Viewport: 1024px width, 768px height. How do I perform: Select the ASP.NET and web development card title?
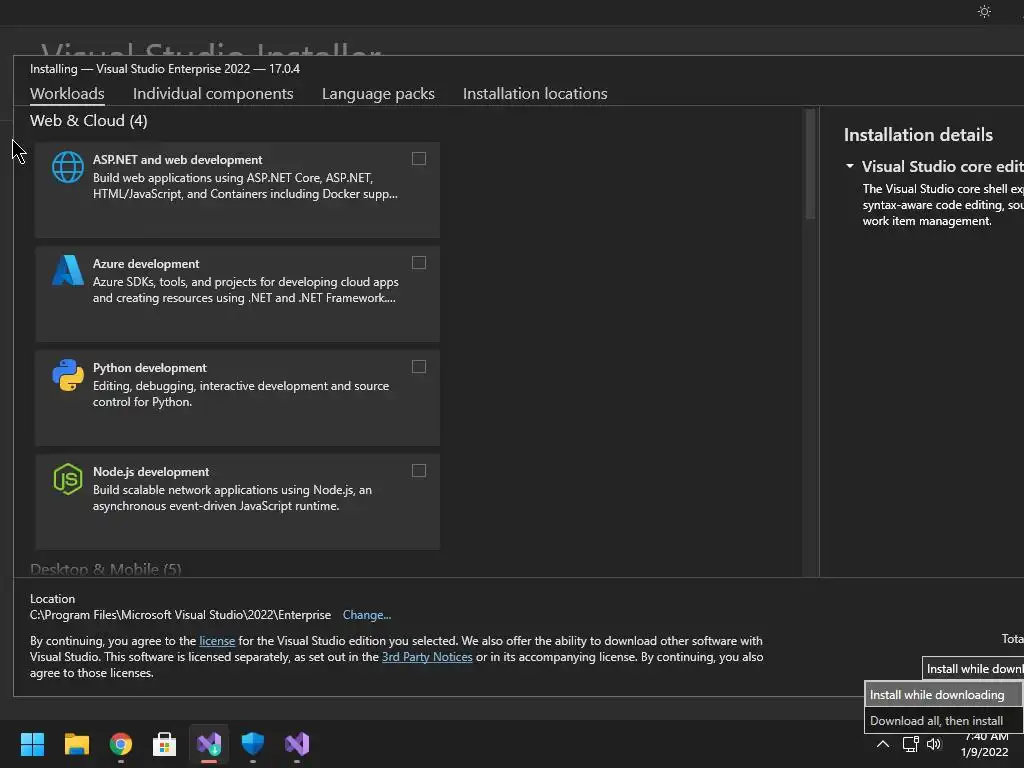[177, 160]
